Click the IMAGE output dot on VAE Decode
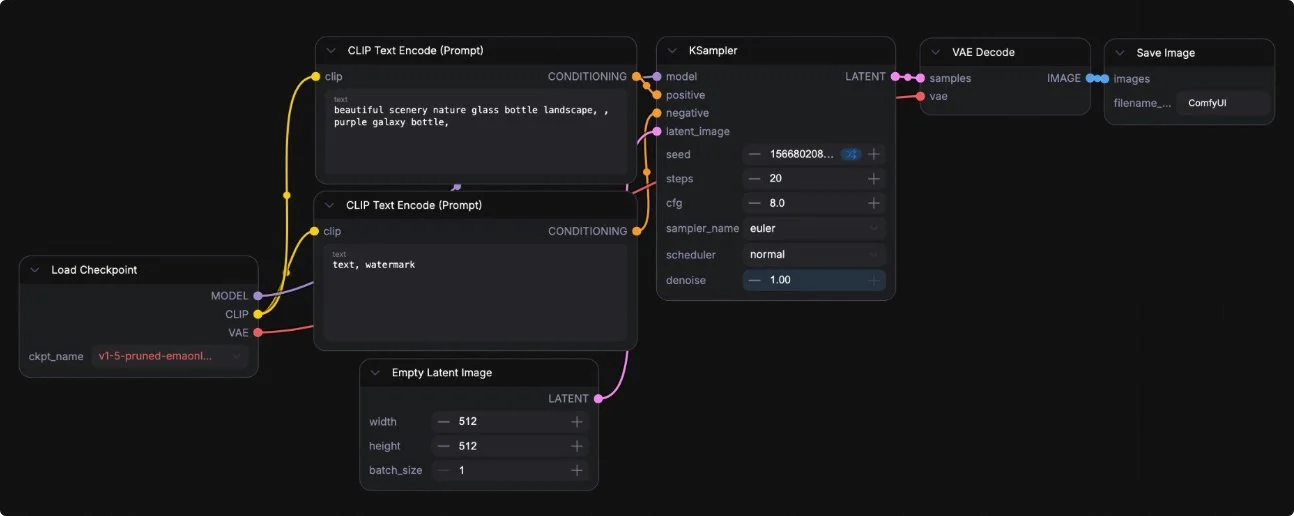Viewport: 1294px width, 516px height. [1089, 78]
